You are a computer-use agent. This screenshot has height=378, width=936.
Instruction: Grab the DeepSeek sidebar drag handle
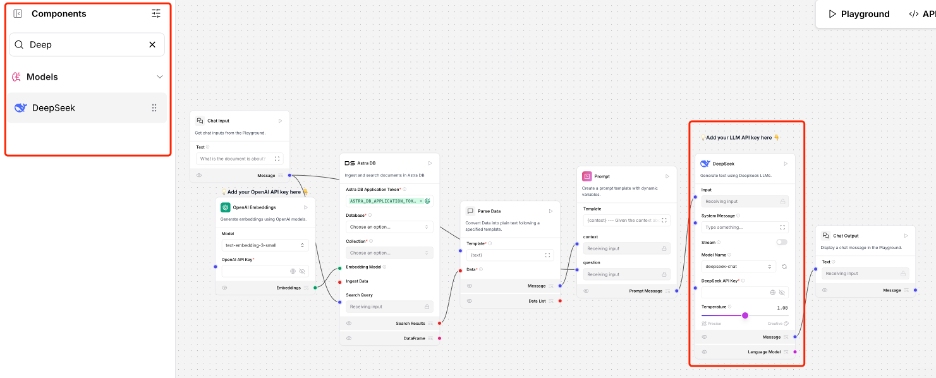coord(154,108)
